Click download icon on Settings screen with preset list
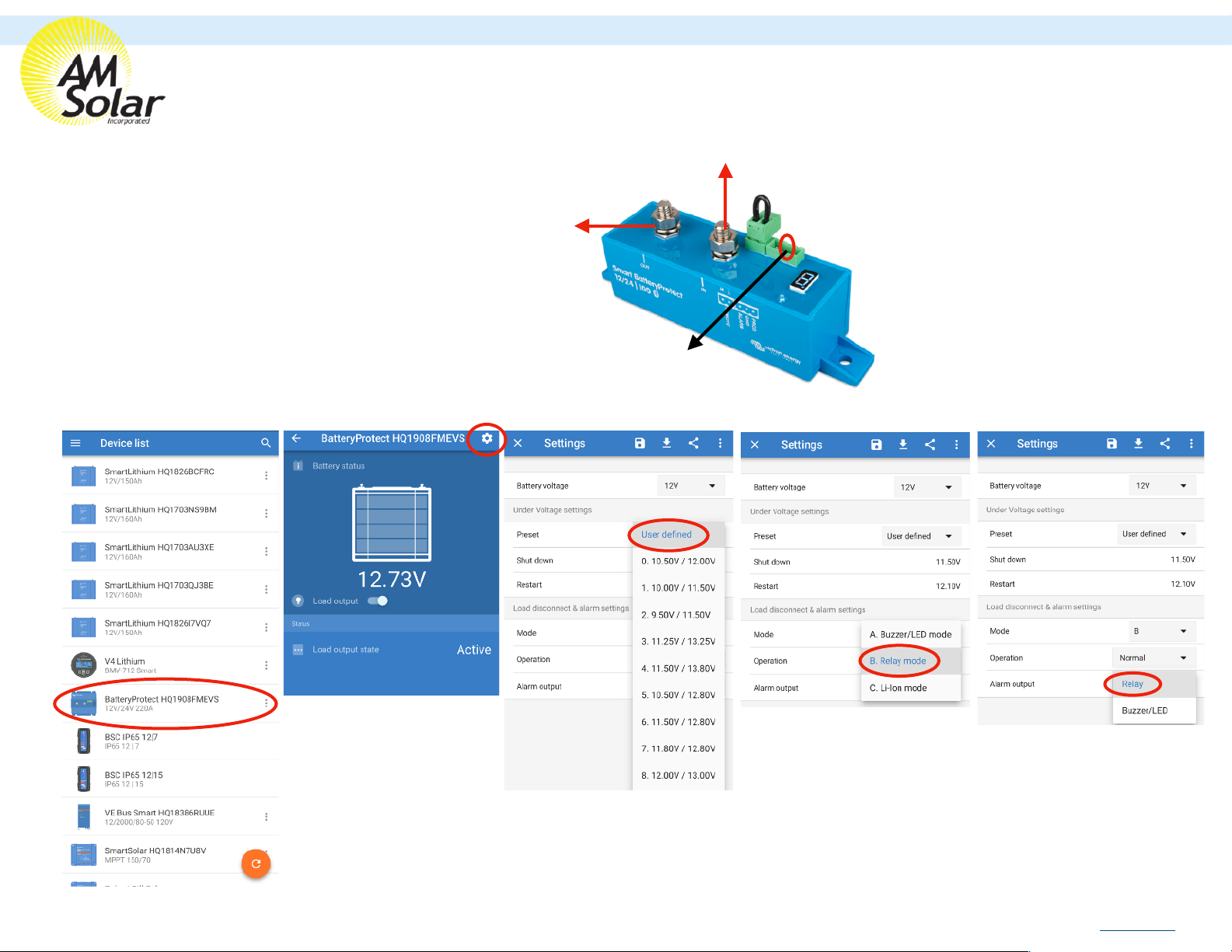Image resolution: width=1232 pixels, height=952 pixels. pos(666,443)
